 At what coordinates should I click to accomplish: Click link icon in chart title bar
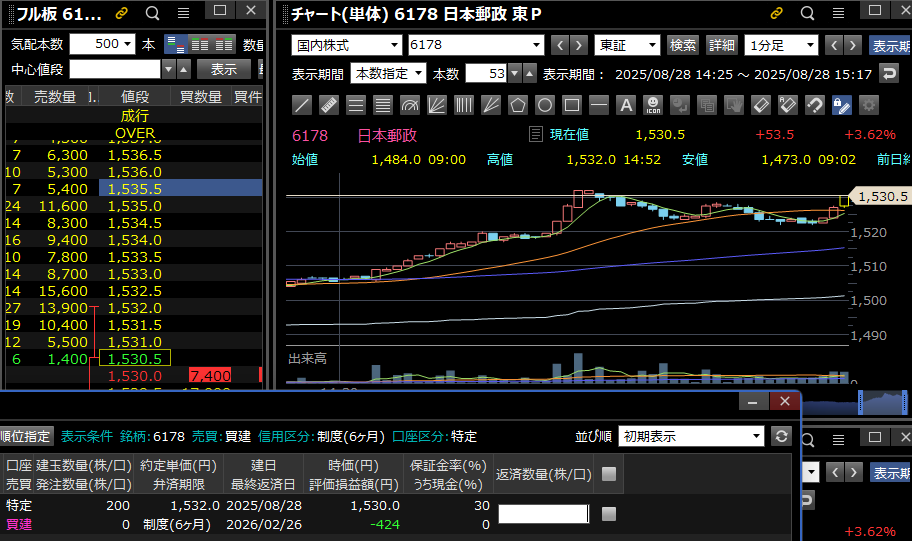[776, 13]
